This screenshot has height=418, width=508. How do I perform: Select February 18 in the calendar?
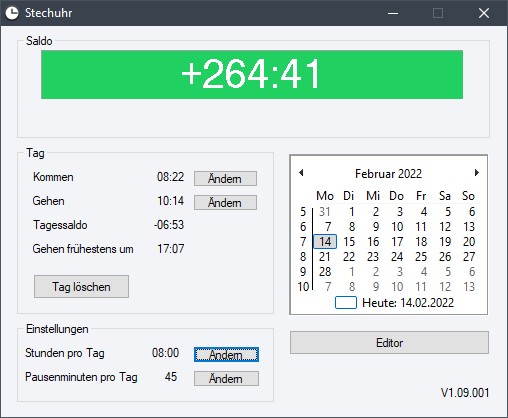click(421, 242)
